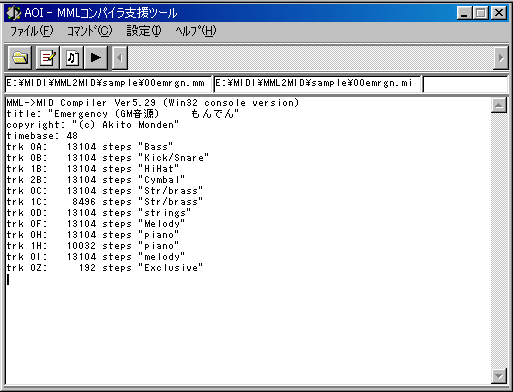This screenshot has height=392, width=513.
Task: Click the trk 0A "Bass" line
Action: 90,147
